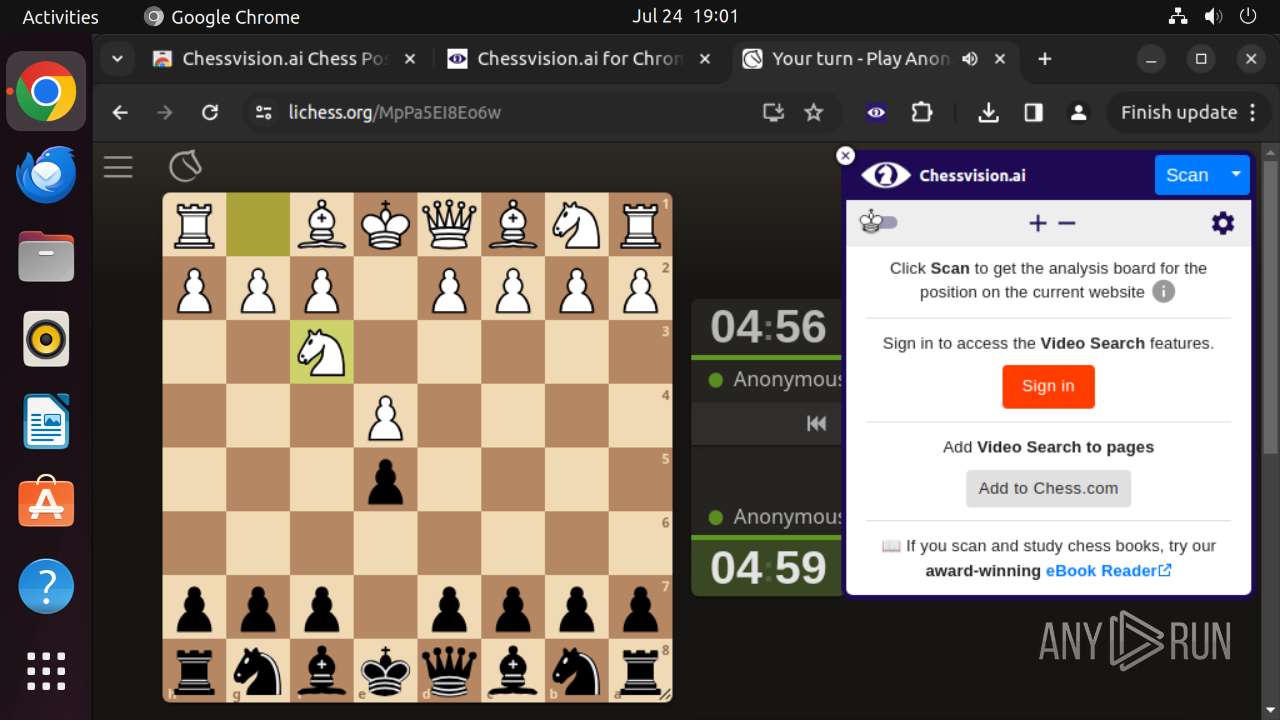Click the Chessvision.ai Scan button
Viewport: 1280px width, 720px height.
click(1187, 175)
